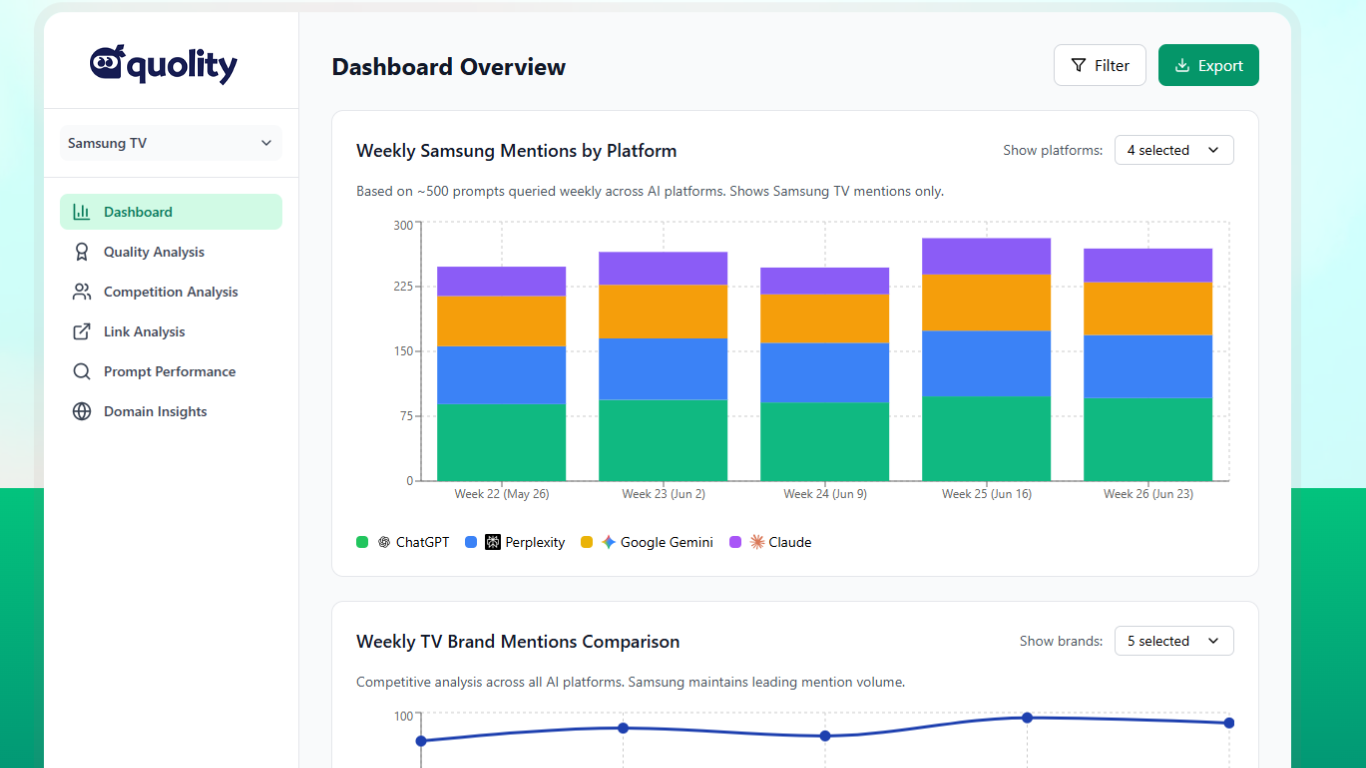This screenshot has width=1366, height=768.
Task: Expand the Show platforms '4 selected' dropdown
Action: click(1174, 150)
